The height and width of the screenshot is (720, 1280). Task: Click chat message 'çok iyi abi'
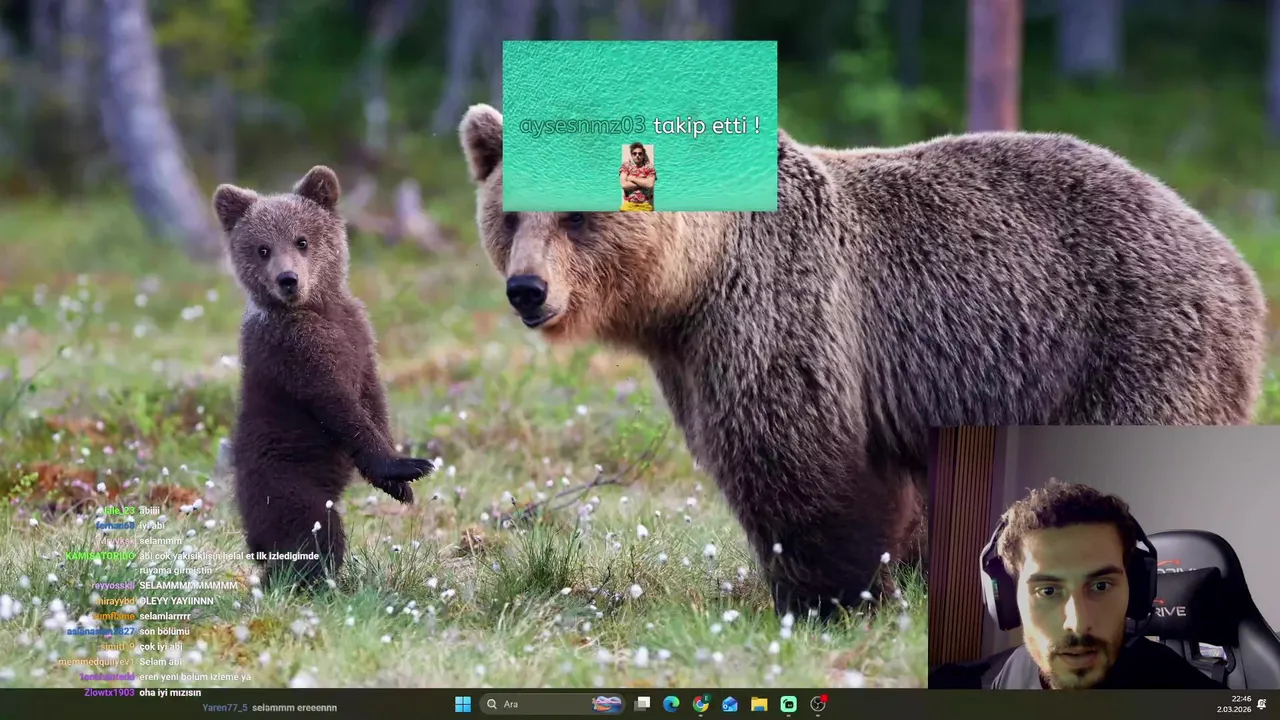pos(161,647)
